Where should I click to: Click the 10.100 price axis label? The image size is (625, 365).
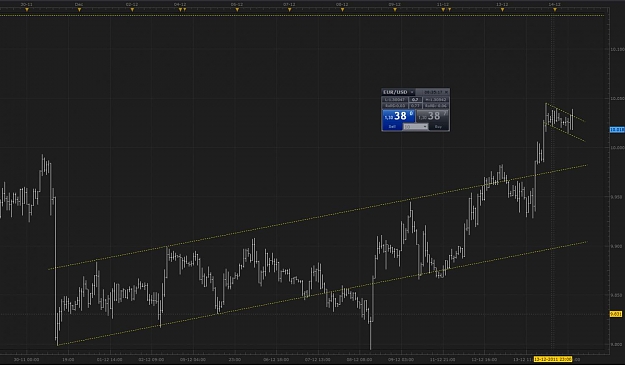(617, 49)
